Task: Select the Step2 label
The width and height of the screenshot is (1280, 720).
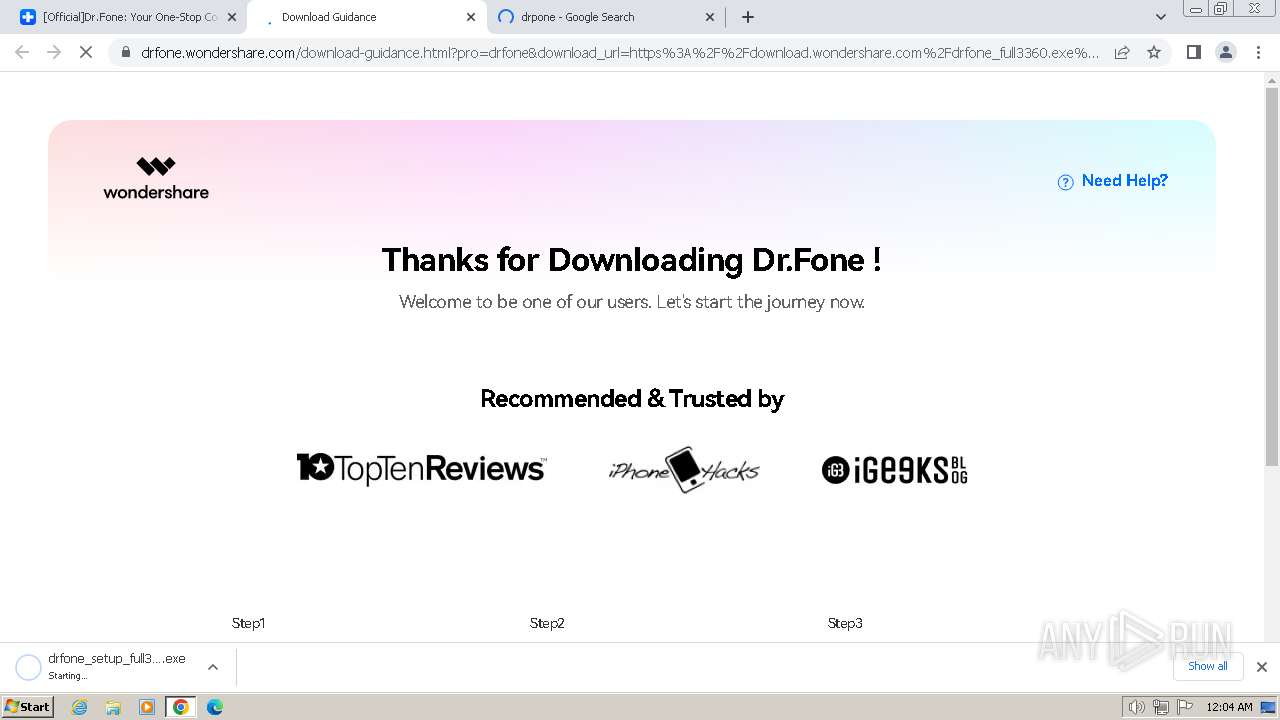Action: (547, 623)
